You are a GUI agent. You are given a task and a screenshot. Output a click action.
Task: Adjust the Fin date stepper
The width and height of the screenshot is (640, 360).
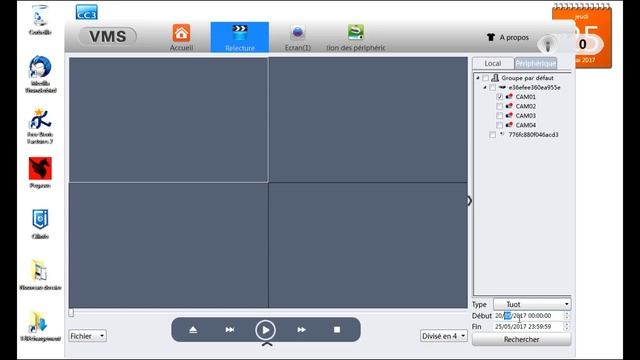[567, 327]
